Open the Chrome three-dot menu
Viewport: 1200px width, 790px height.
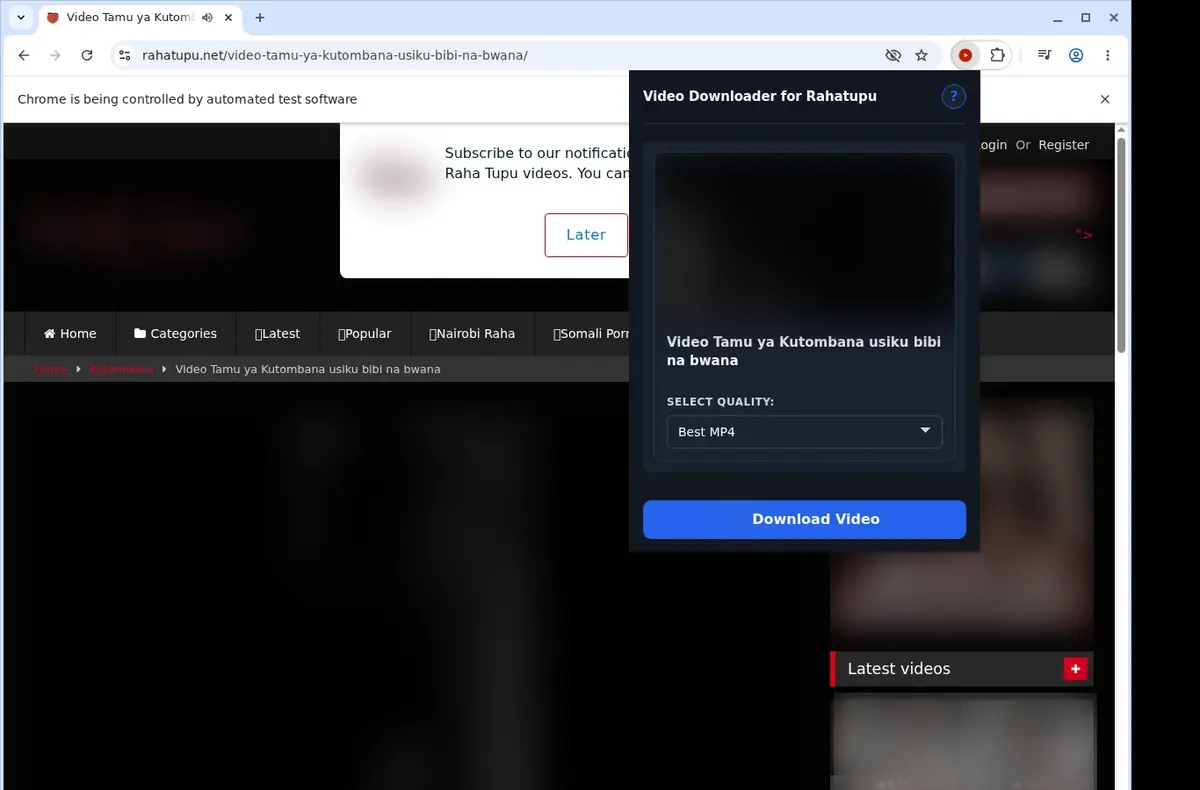1108,56
